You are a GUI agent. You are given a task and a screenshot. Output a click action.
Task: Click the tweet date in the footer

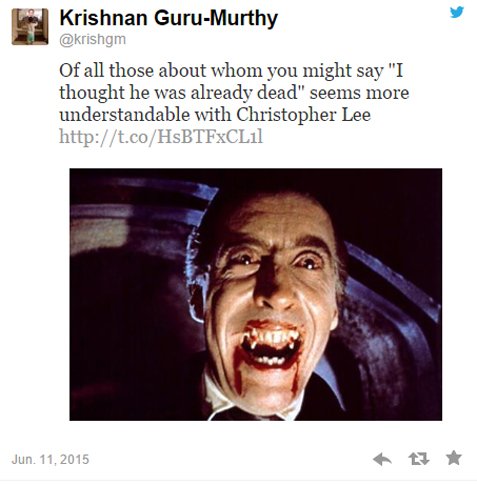(x=50, y=459)
